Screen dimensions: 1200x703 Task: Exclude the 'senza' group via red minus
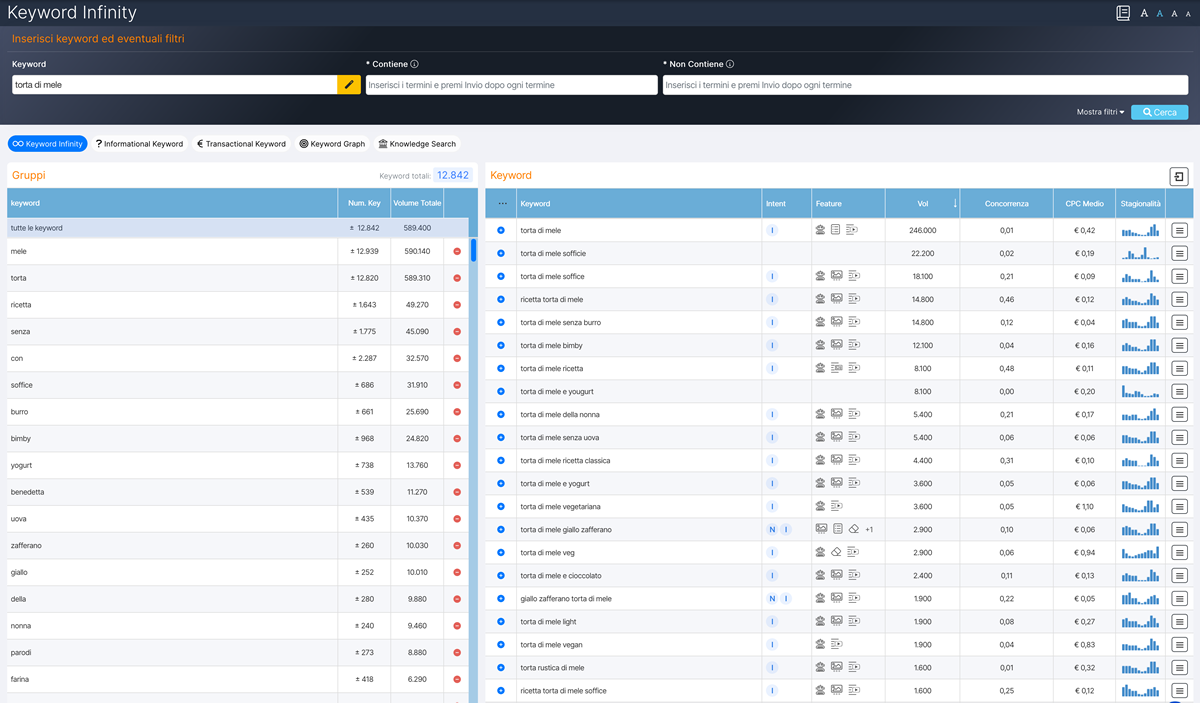pyautogui.click(x=457, y=331)
